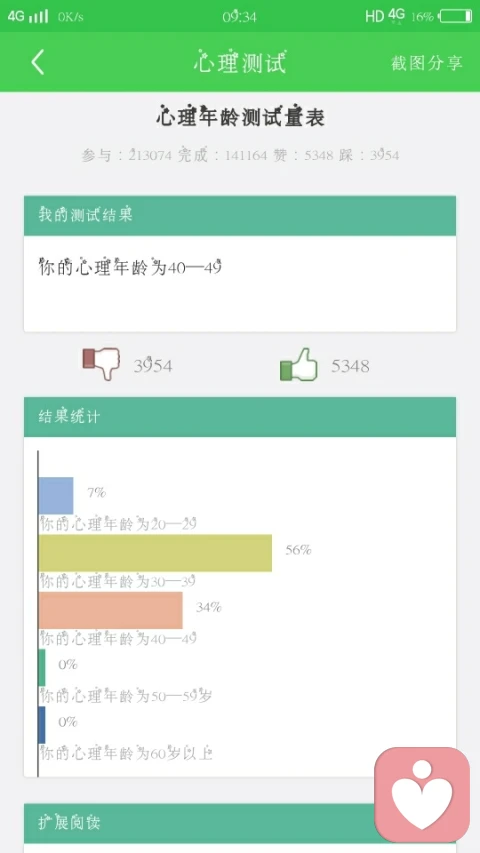Viewport: 480px width, 853px height.
Task: Tap the 4G signal strength icon
Action: point(27,16)
